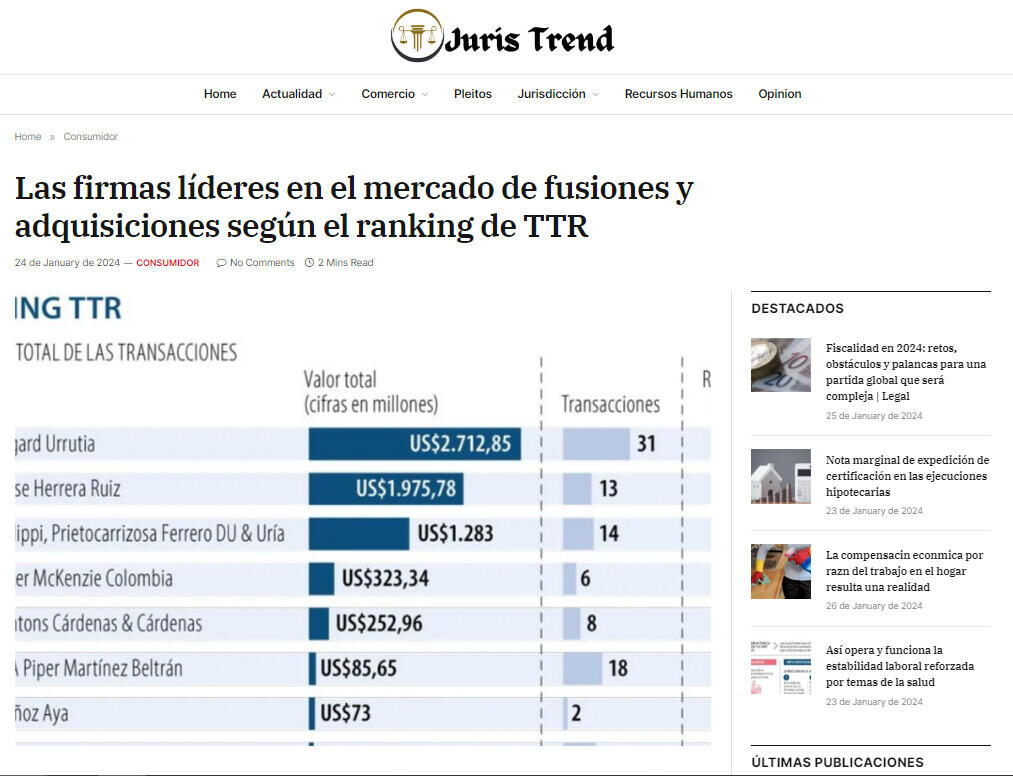This screenshot has height=776, width=1013.
Task: Read the Nota marginal de expedición article
Action: click(907, 476)
